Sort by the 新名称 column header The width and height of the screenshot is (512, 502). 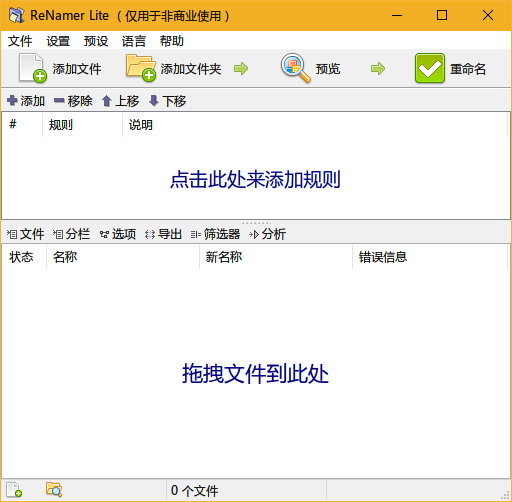coord(276,257)
